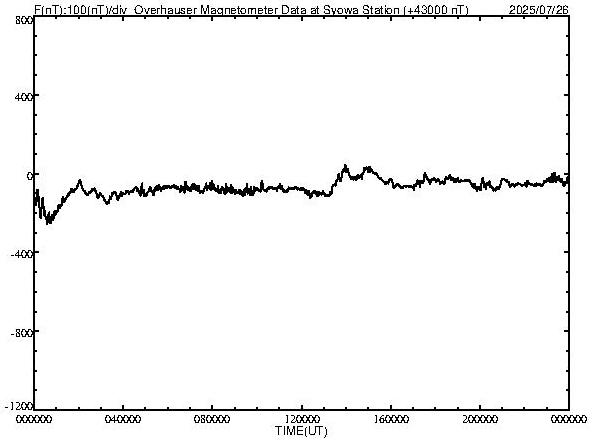Click the rightmost 000000 time label
Image resolution: width=592 pixels, height=440 pixels.
point(569,419)
